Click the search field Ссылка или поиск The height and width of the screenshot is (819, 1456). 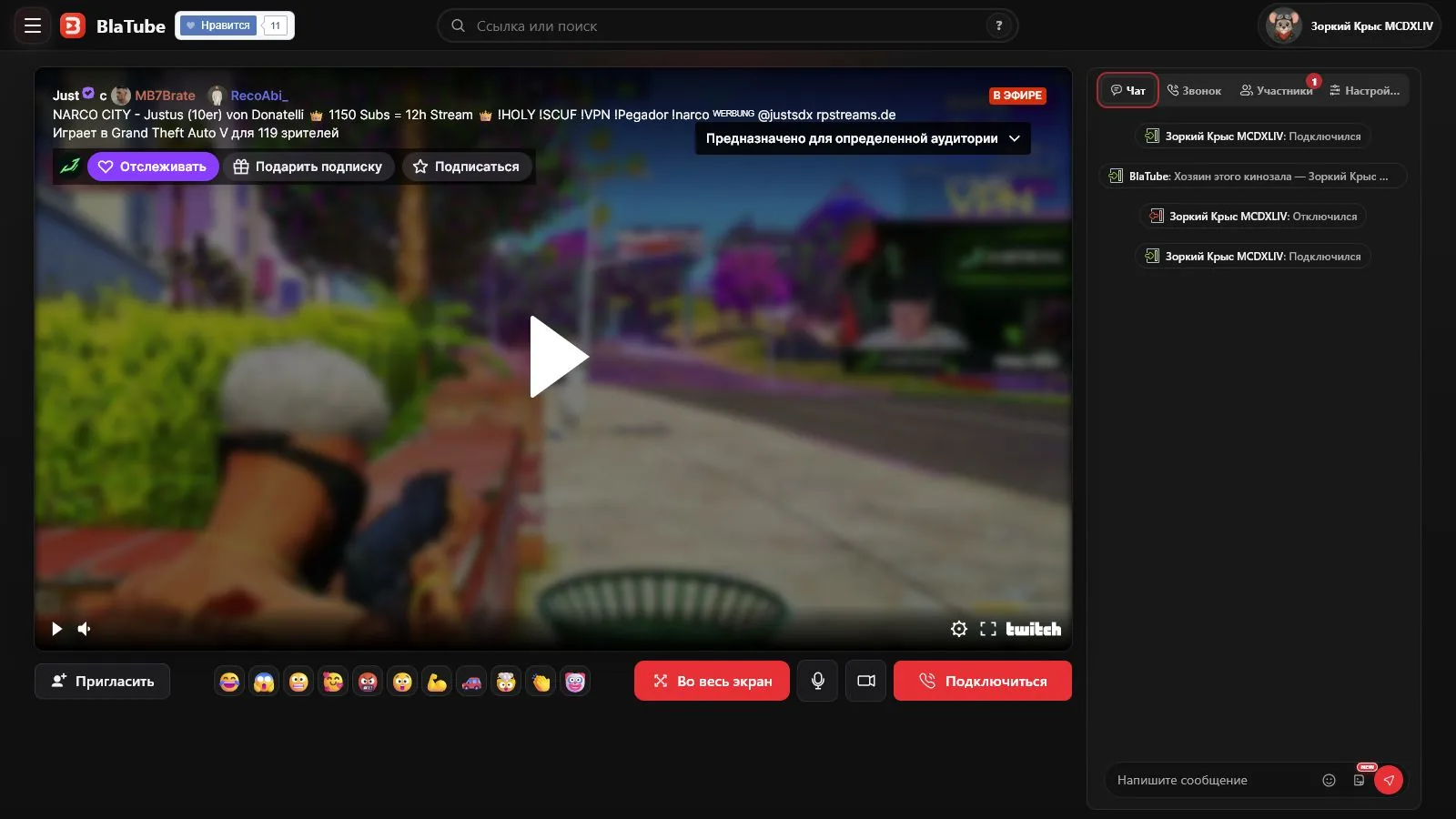(x=727, y=25)
